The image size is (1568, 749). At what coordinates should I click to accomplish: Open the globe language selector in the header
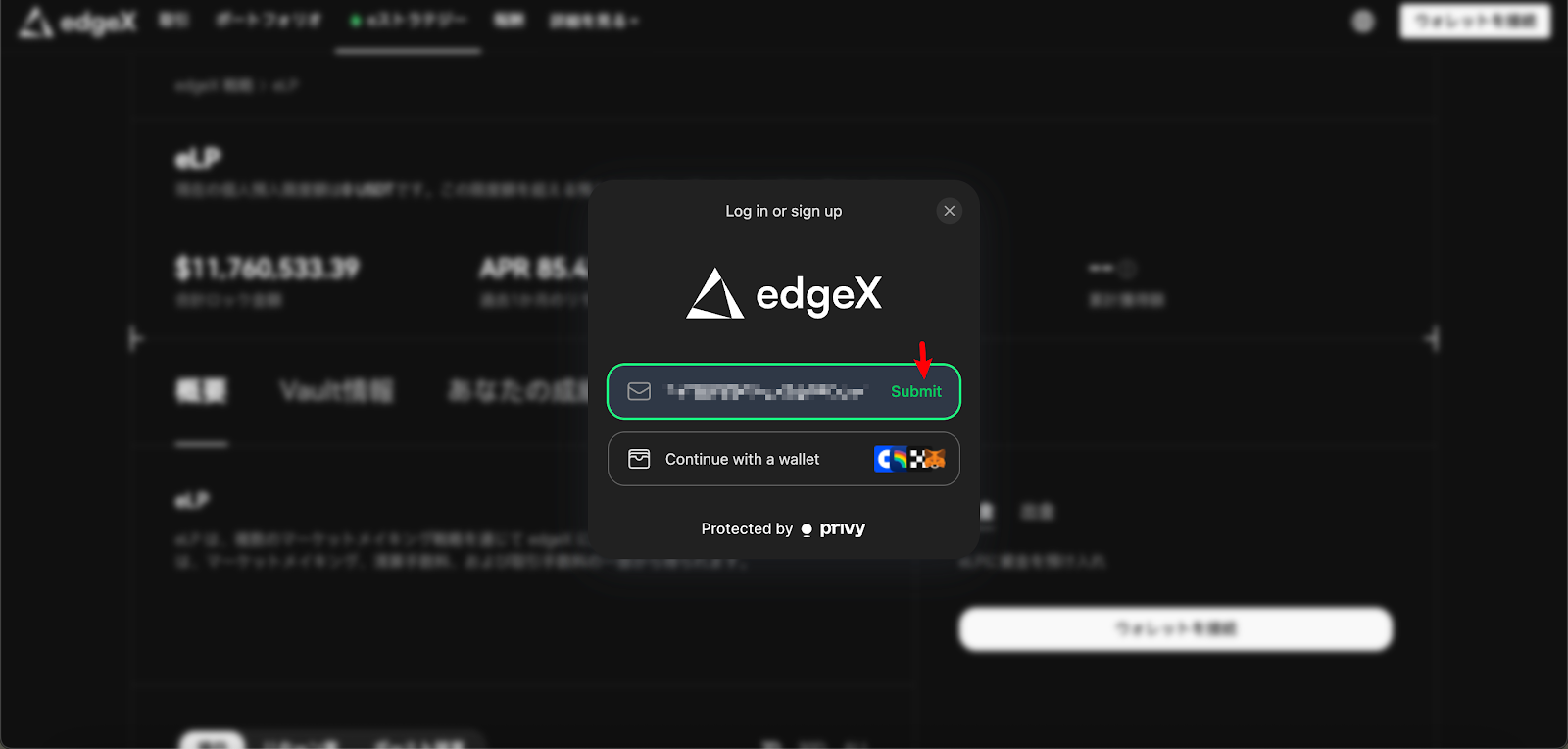point(1363,21)
